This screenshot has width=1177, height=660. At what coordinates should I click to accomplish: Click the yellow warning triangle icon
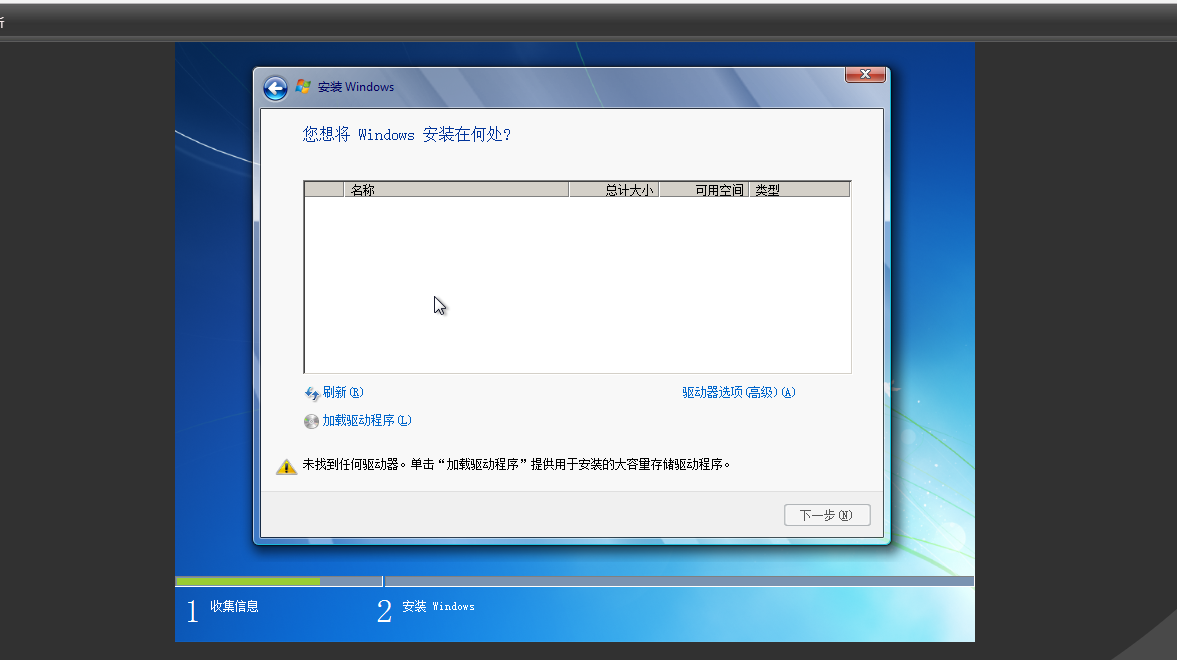click(286, 466)
